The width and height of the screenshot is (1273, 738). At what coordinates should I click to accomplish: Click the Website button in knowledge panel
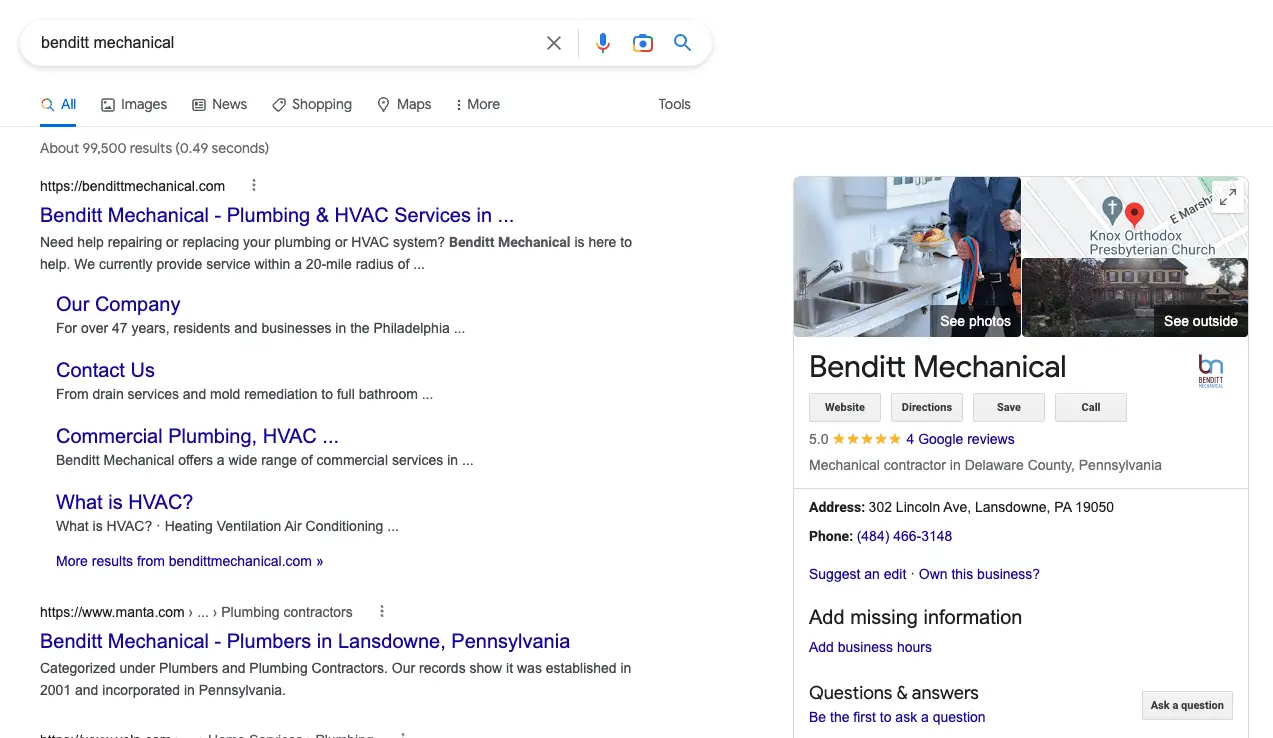click(845, 407)
